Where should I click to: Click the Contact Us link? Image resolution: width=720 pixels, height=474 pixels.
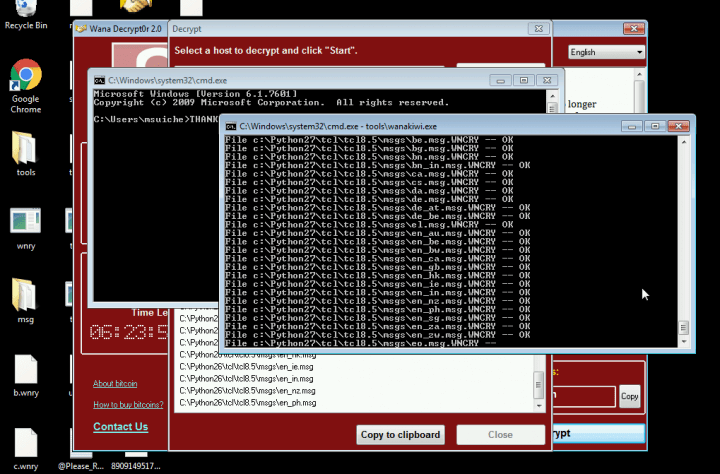pyautogui.click(x=120, y=427)
